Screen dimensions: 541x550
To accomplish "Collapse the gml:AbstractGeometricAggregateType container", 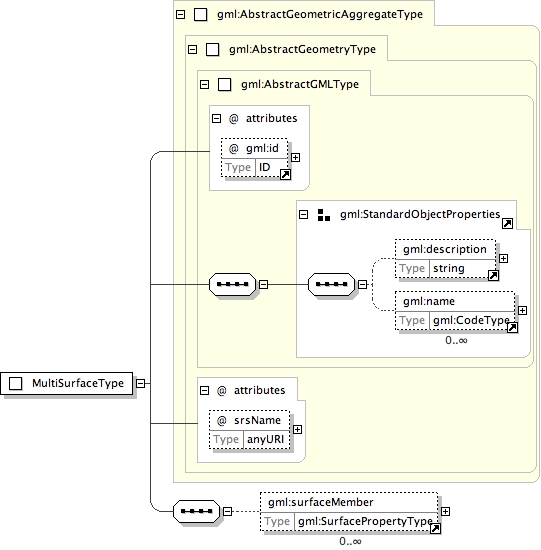I will click(x=180, y=14).
